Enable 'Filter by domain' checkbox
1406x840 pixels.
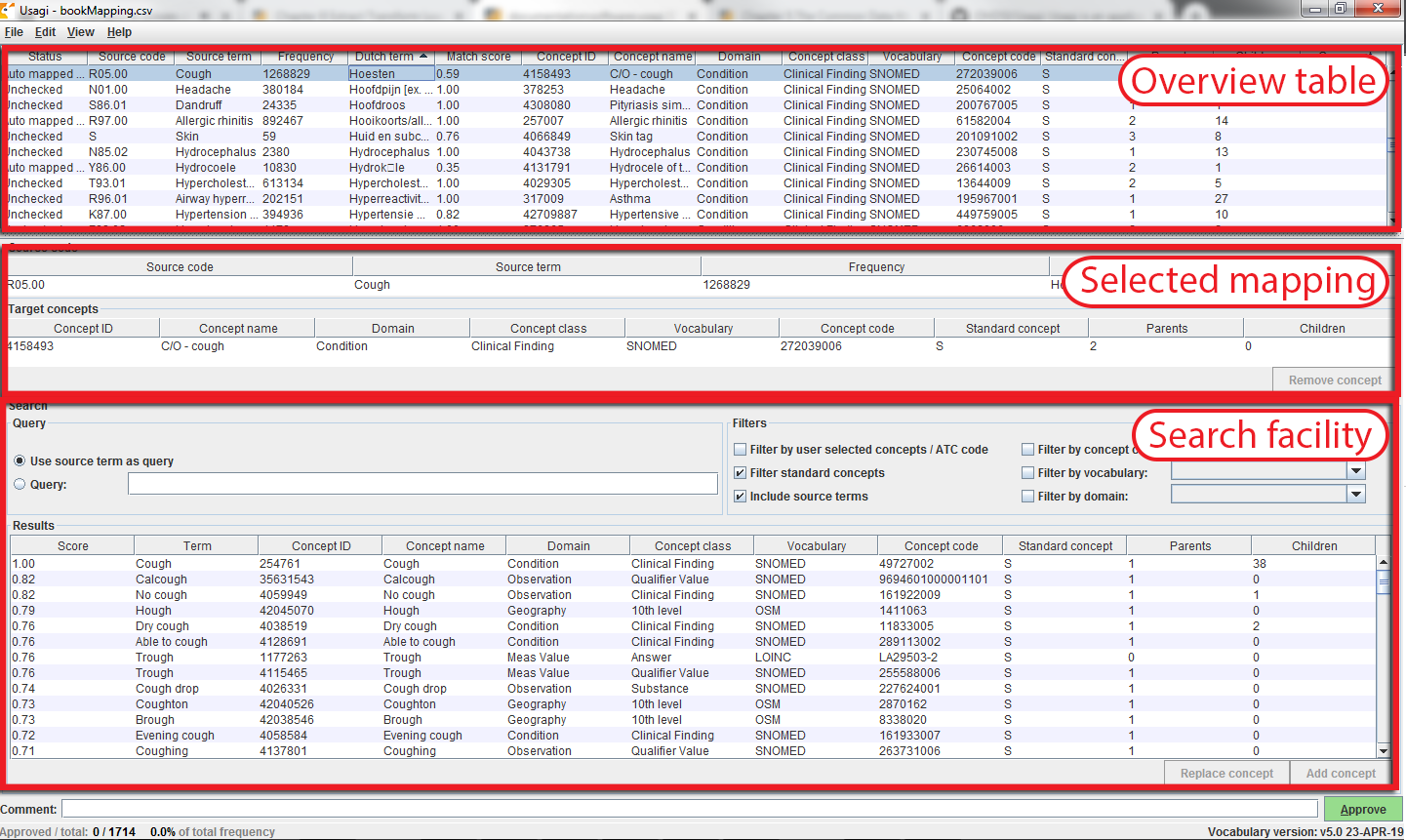[1027, 497]
